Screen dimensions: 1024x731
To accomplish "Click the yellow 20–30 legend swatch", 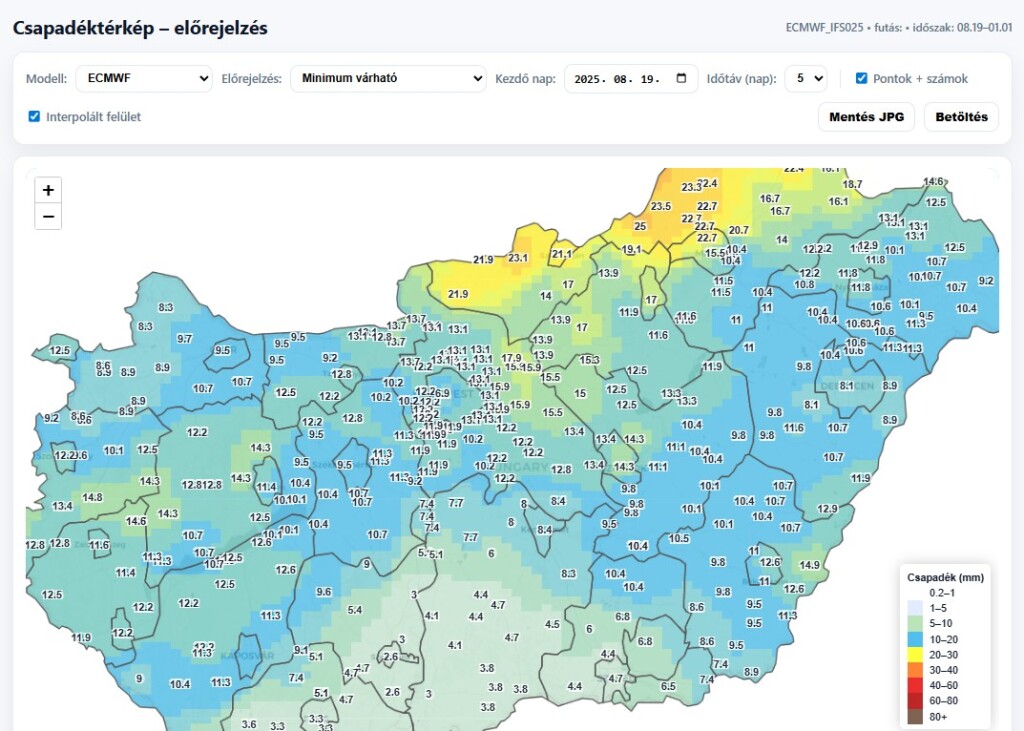I will [x=915, y=654].
